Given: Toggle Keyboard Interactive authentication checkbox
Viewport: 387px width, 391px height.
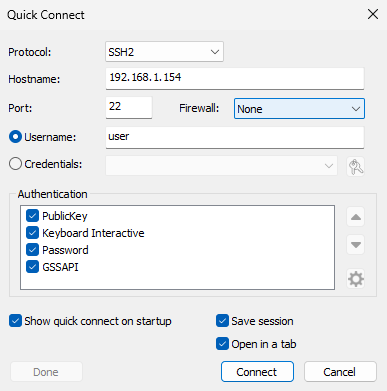Looking at the screenshot, I should click(32, 233).
